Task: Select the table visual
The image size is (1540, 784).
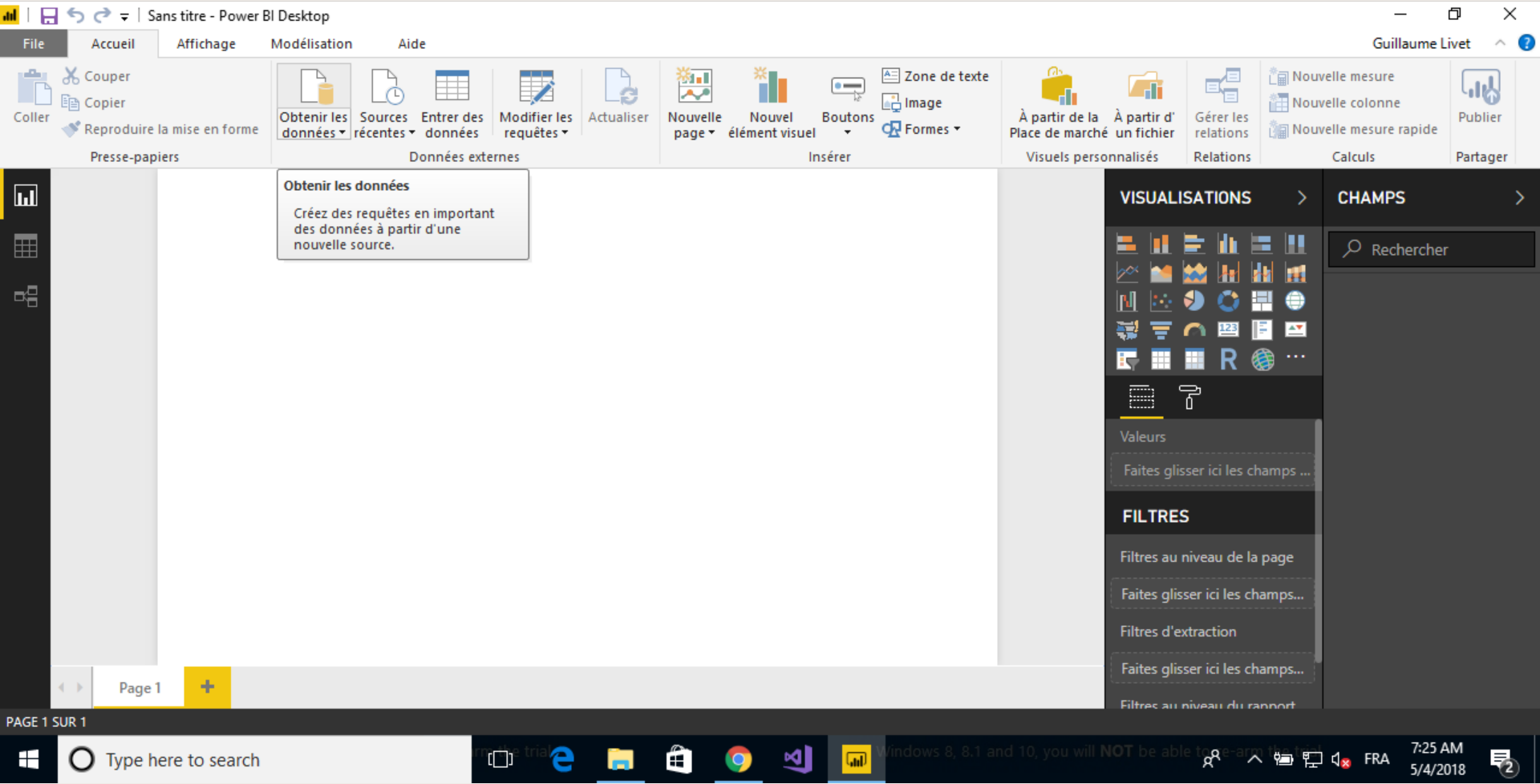Action: [1161, 360]
